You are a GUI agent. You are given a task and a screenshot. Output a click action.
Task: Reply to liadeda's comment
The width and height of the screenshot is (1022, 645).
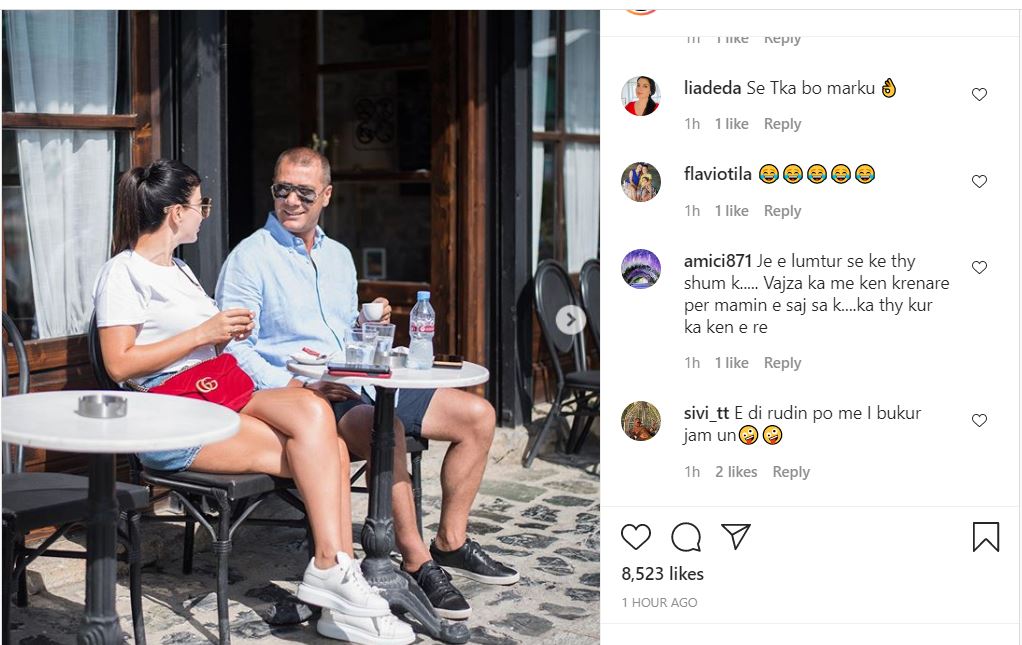(x=782, y=124)
